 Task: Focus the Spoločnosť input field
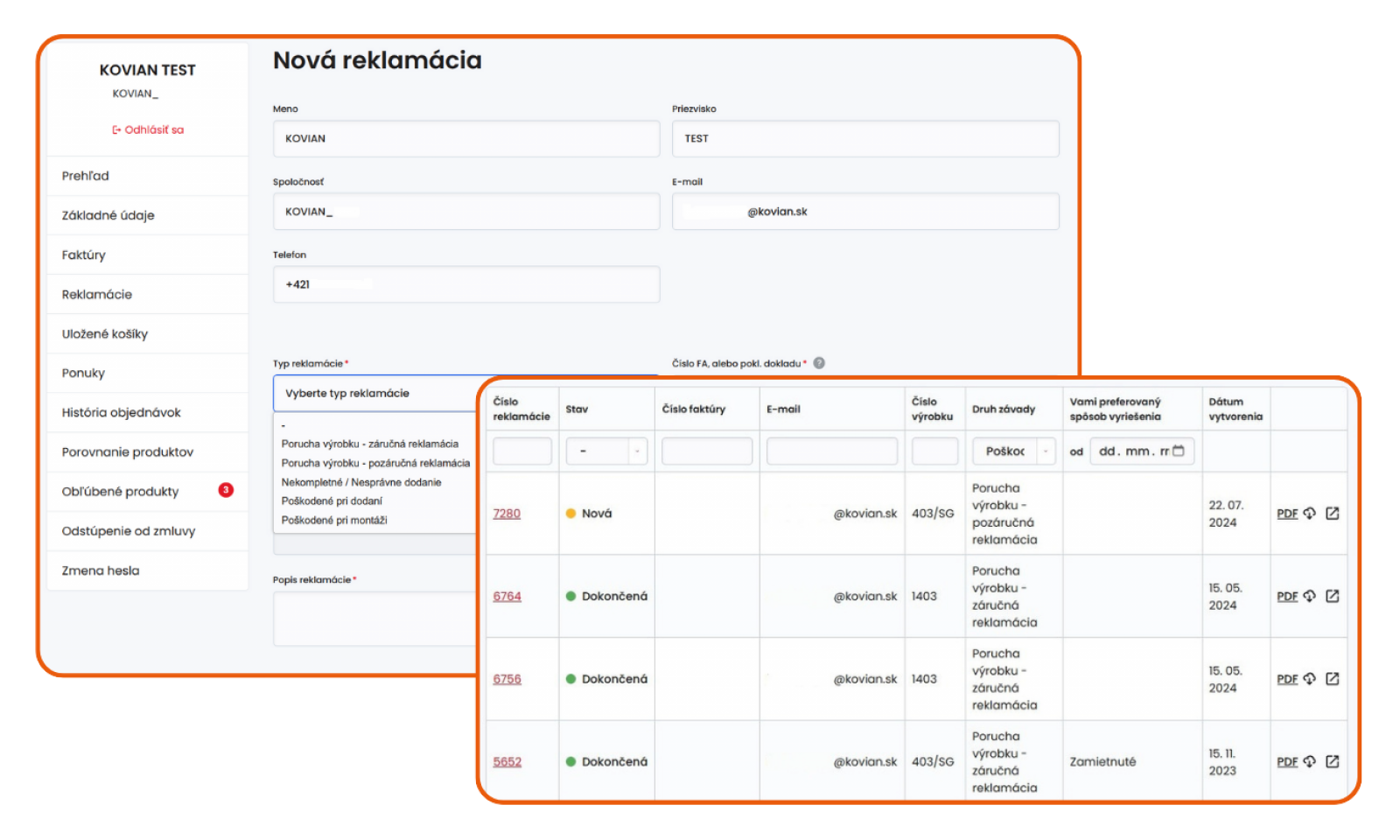pos(466,212)
